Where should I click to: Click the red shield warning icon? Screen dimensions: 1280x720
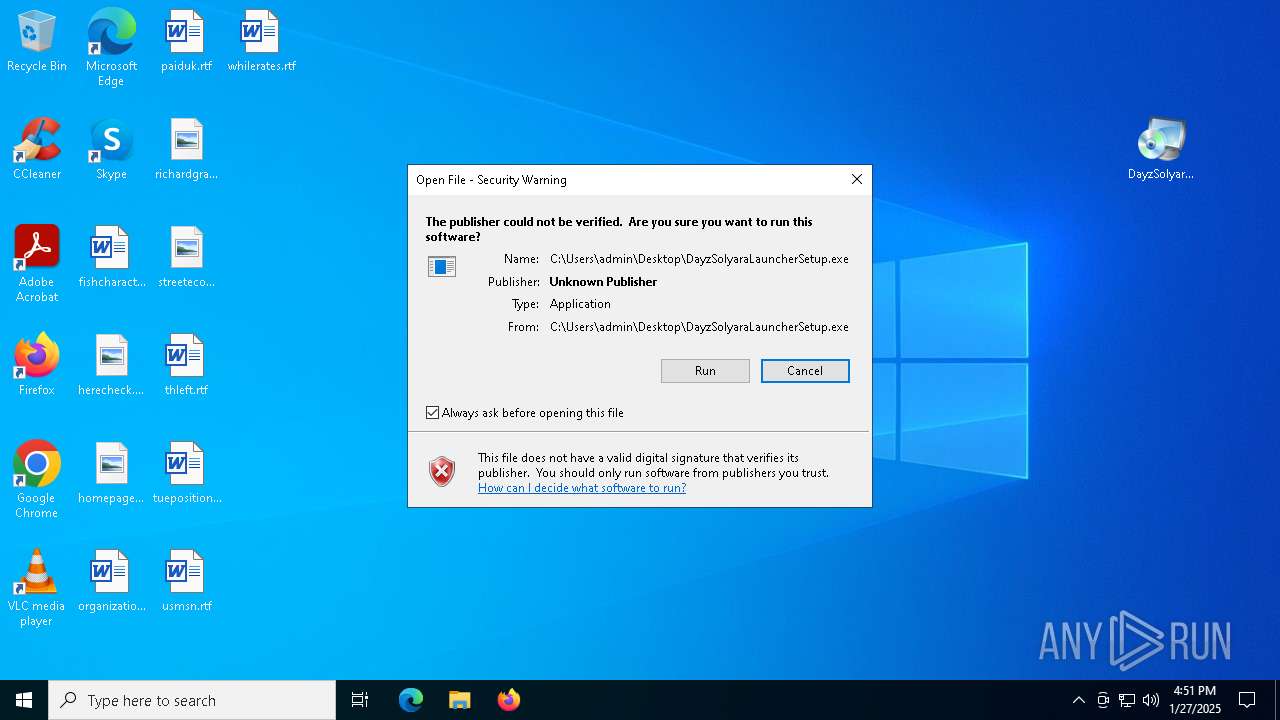point(442,472)
